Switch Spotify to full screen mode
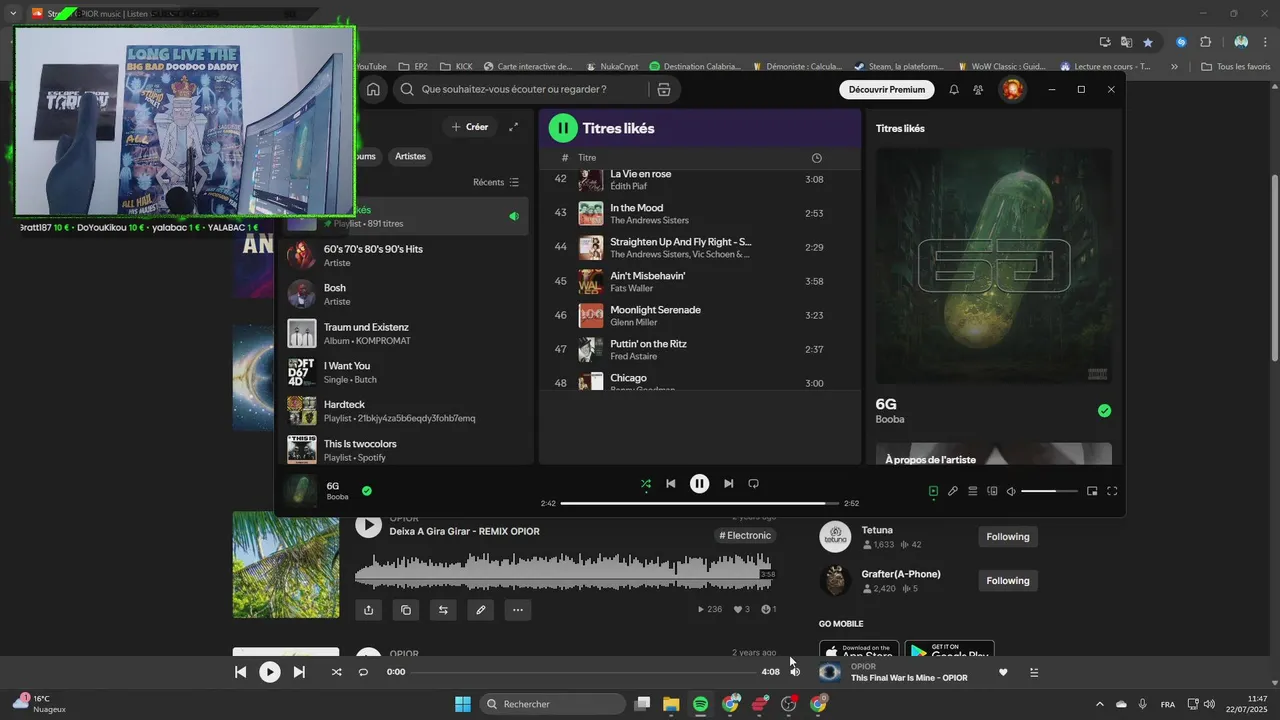The width and height of the screenshot is (1280, 720). [x=1112, y=491]
